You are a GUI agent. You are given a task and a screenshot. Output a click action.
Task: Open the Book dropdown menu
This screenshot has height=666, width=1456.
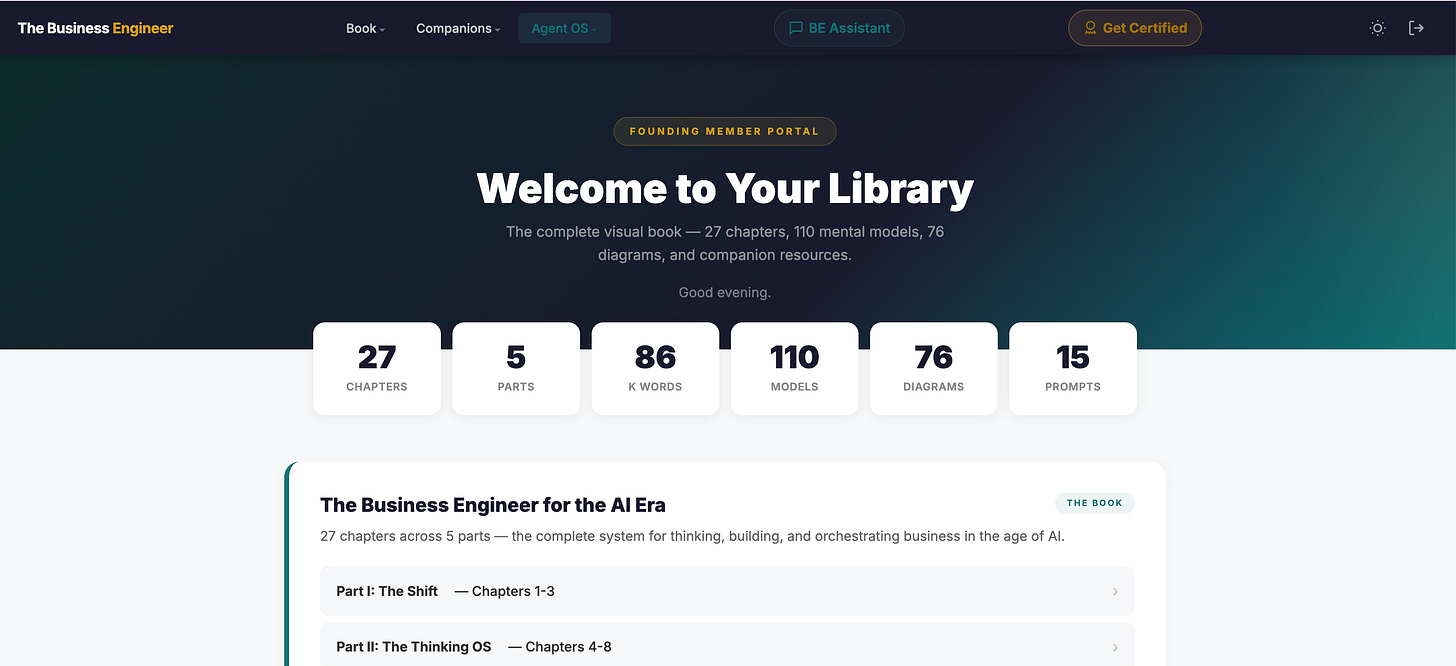365,28
